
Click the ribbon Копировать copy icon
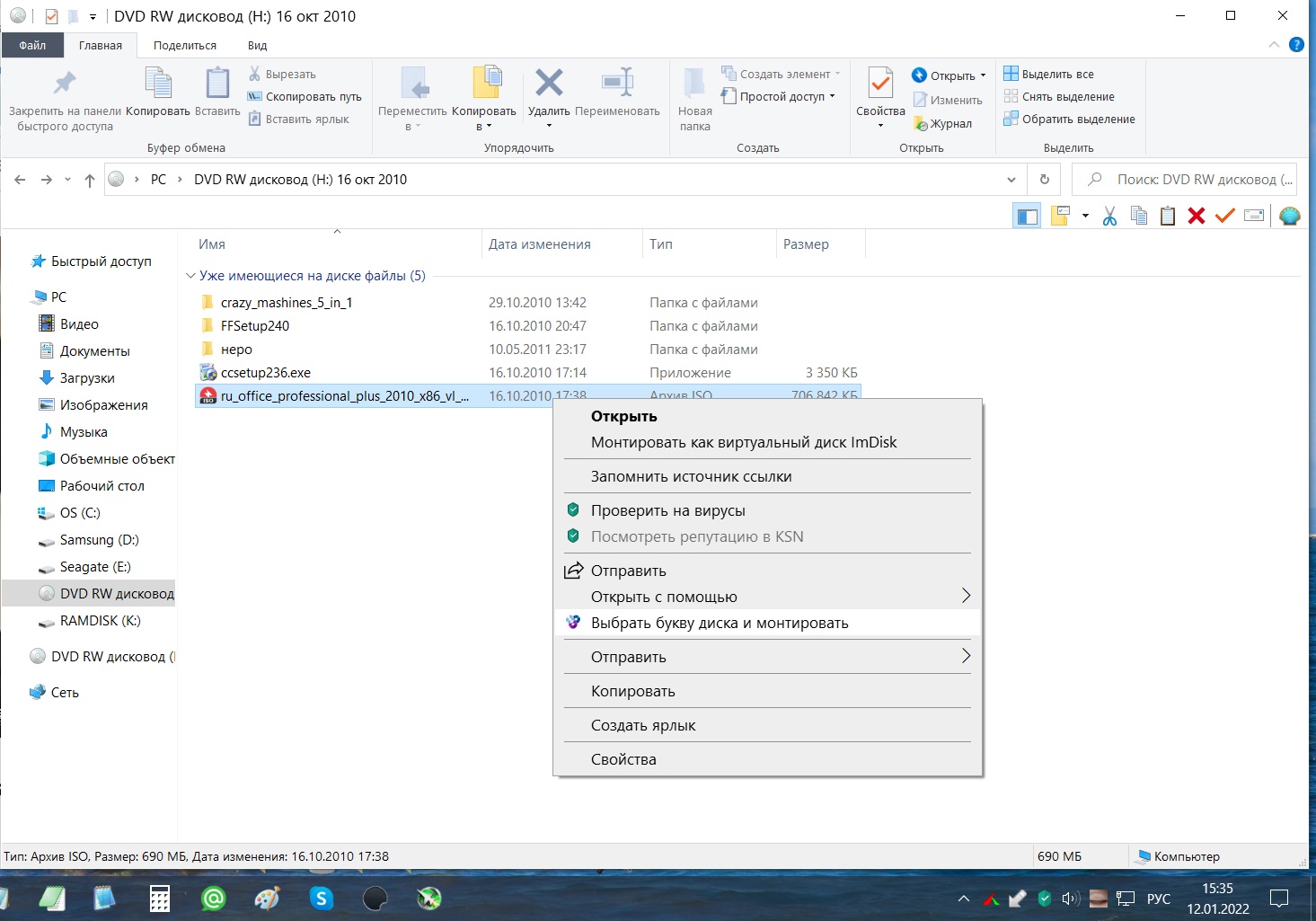tap(158, 84)
